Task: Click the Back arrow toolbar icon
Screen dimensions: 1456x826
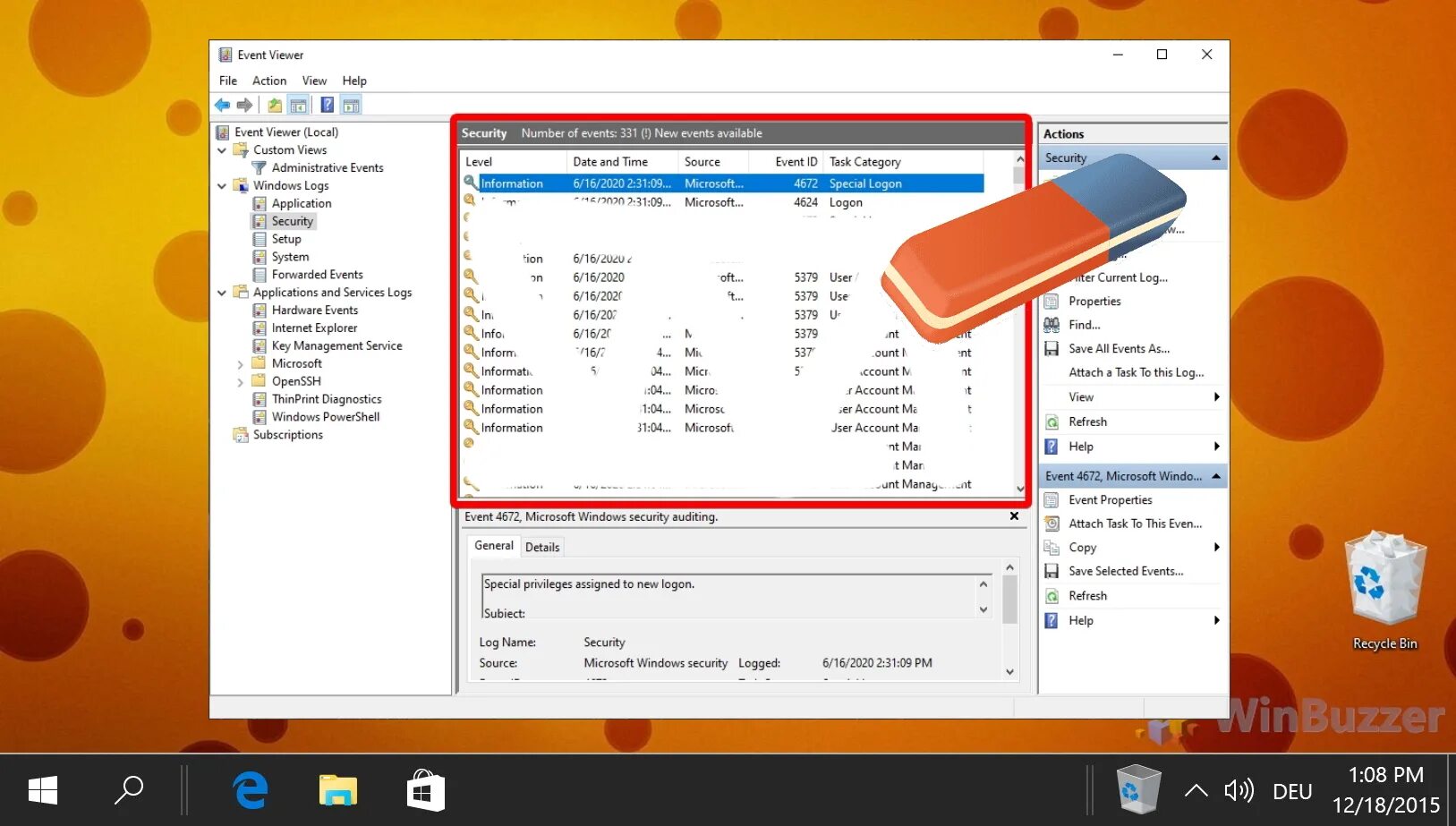Action: pos(222,106)
